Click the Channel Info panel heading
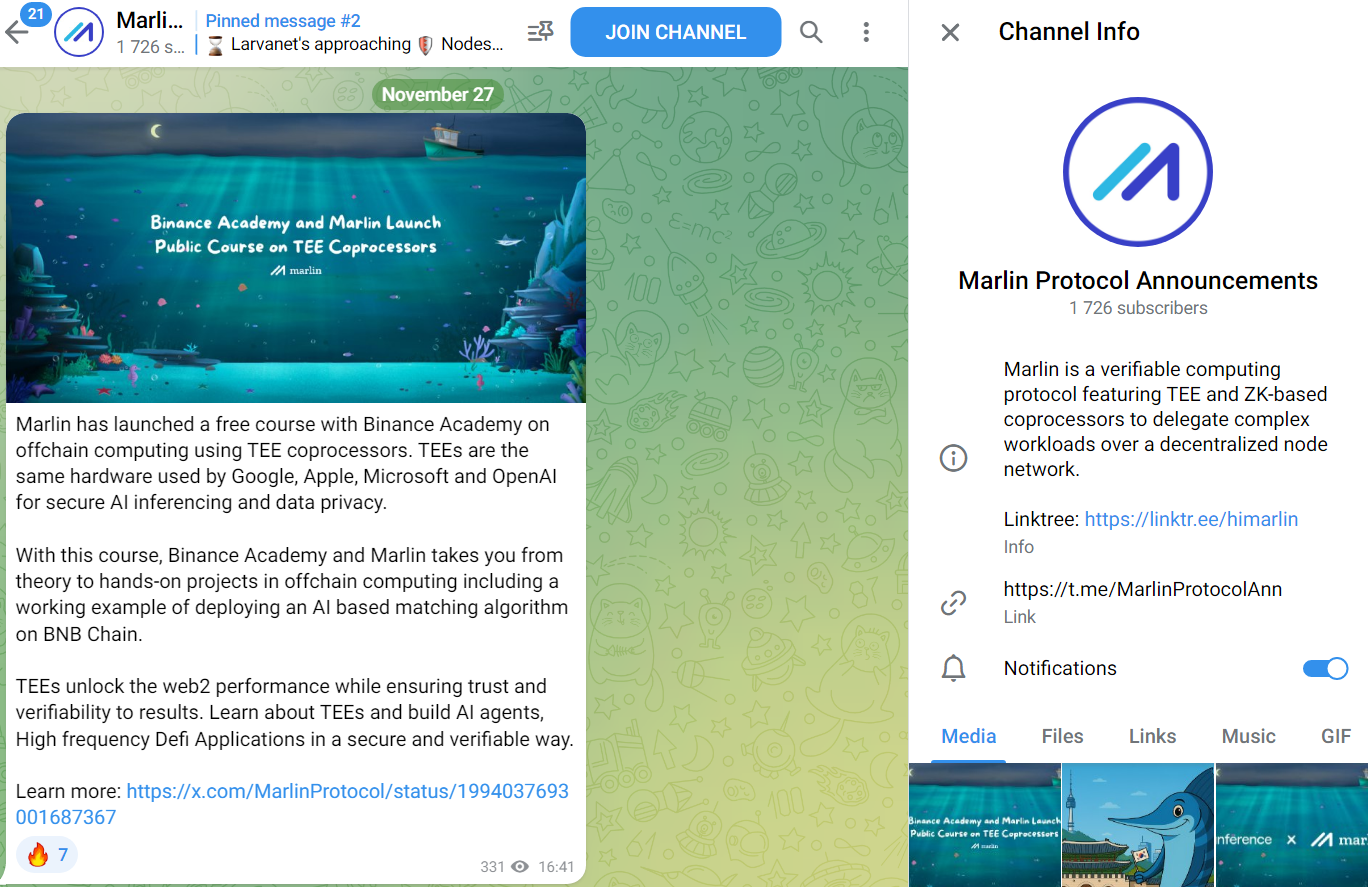 click(x=1069, y=32)
